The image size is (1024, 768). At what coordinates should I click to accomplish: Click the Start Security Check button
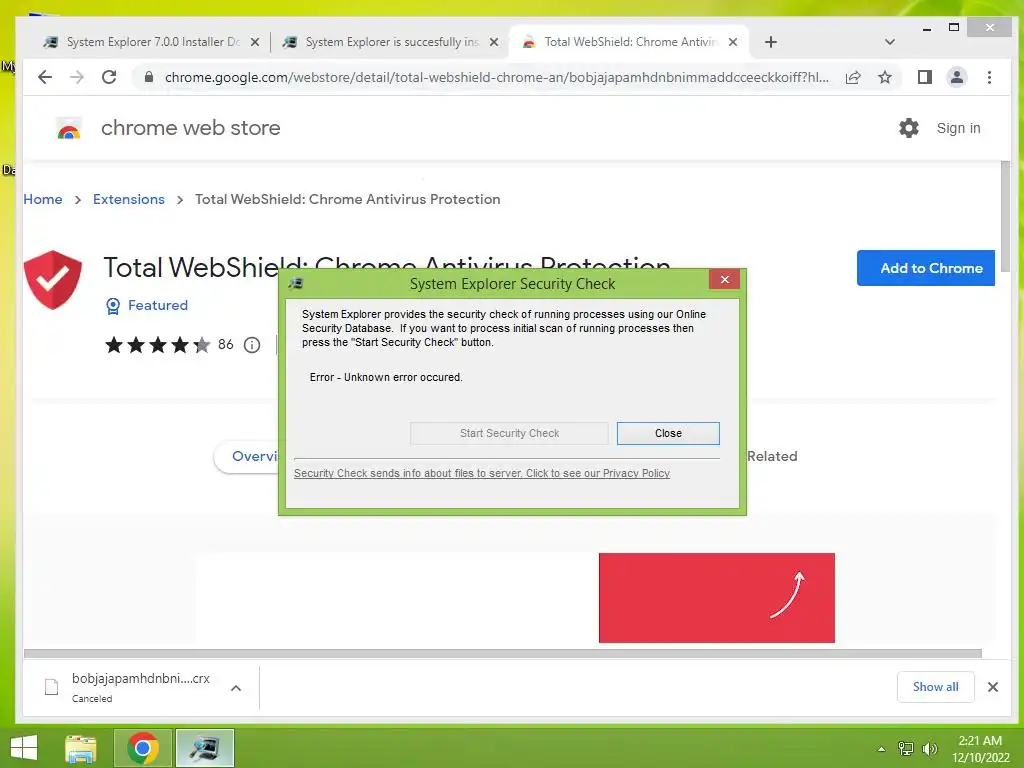[509, 433]
